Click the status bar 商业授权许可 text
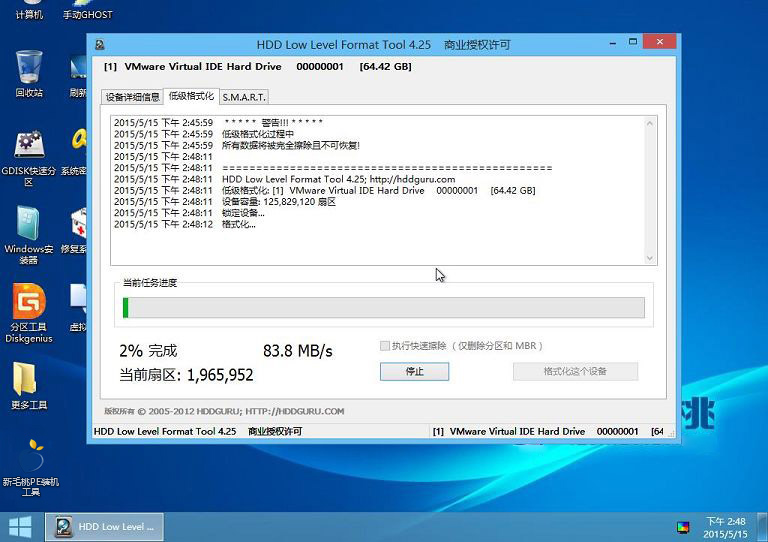The height and width of the screenshot is (542, 768). 275,431
